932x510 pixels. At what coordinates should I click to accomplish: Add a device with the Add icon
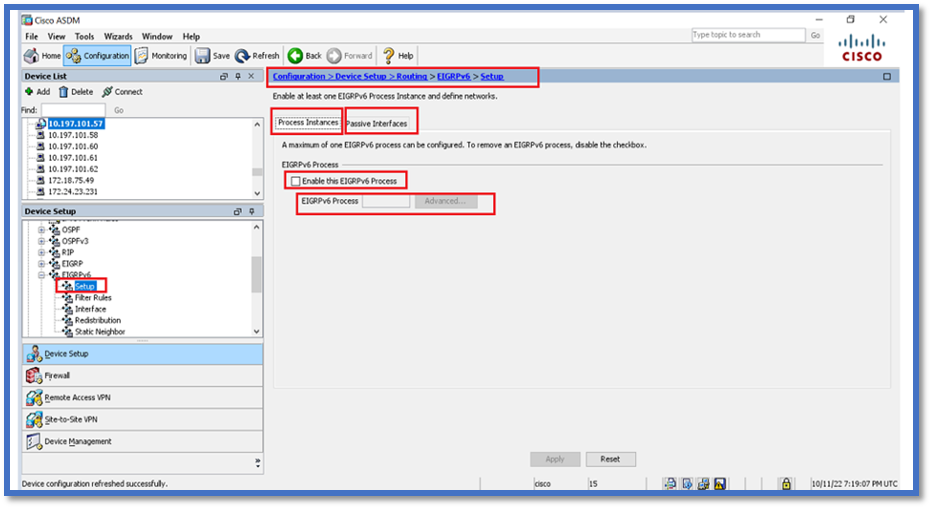click(x=37, y=92)
